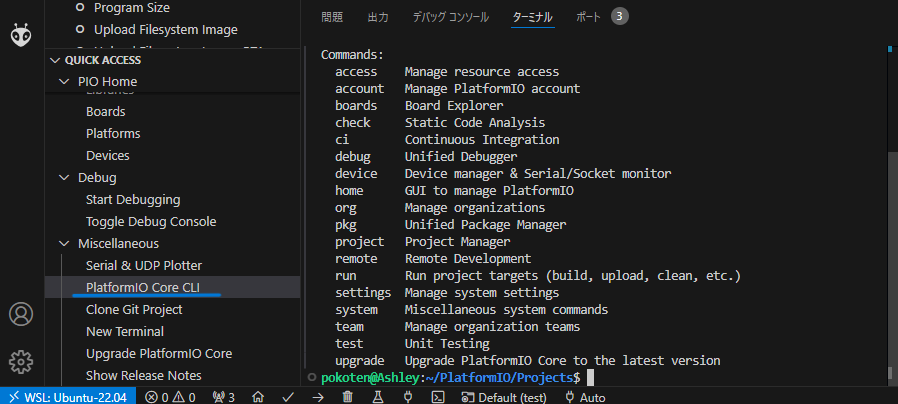Open the PlatformIO terminal icon in the status bar
Screen dimensions: 898x404
point(438,397)
